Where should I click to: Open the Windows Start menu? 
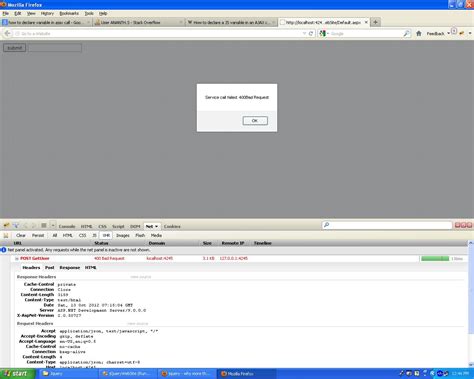[17, 374]
